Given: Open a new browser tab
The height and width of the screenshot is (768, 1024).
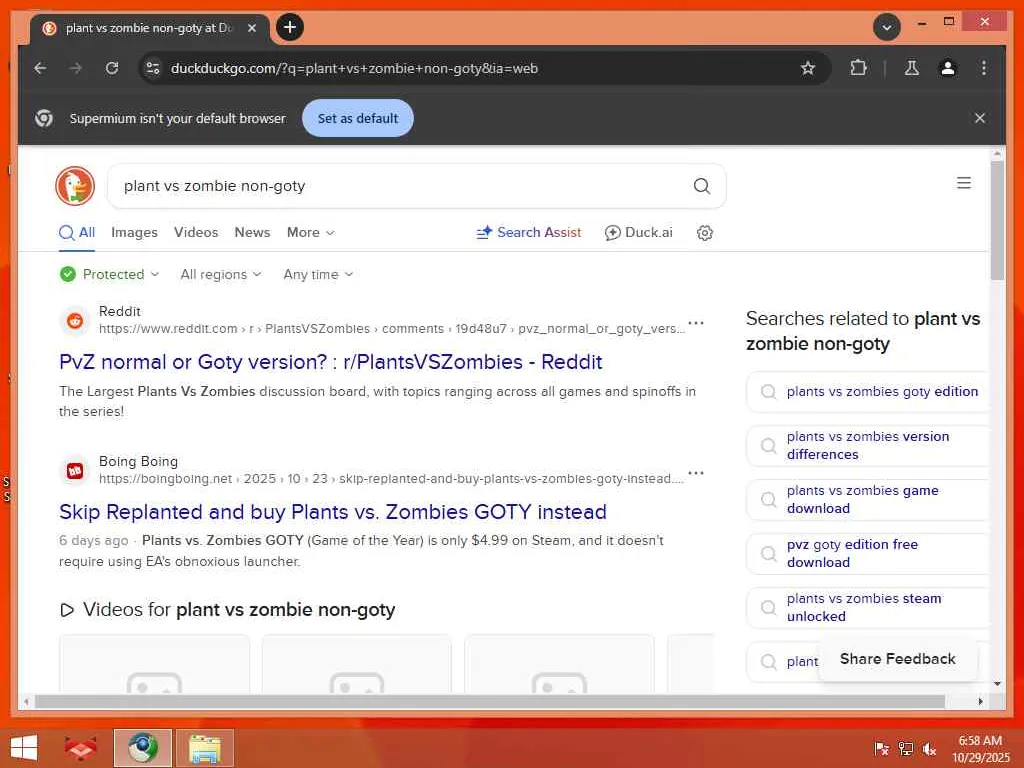Looking at the screenshot, I should (x=290, y=27).
